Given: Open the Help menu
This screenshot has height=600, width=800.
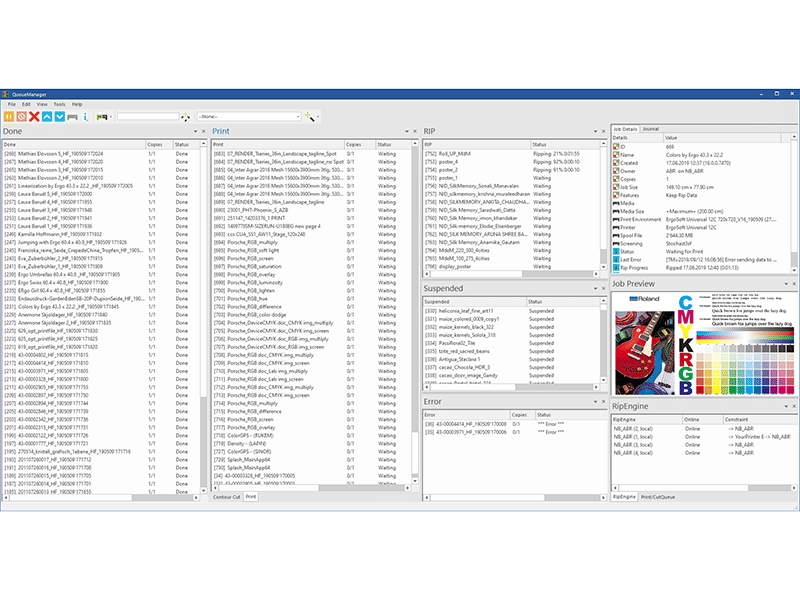Looking at the screenshot, I should click(77, 104).
